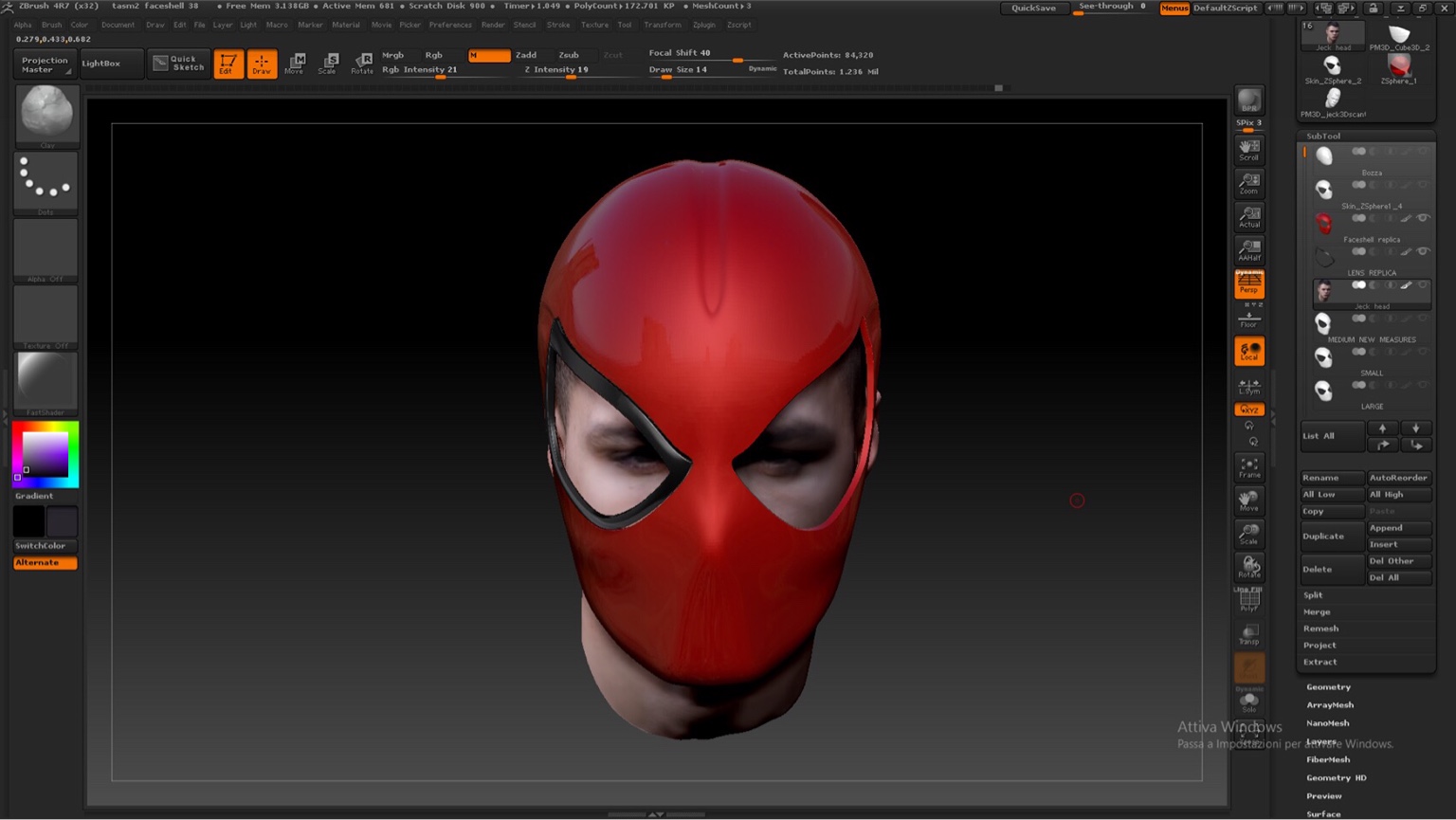Enable Zsub mode

click(569, 55)
